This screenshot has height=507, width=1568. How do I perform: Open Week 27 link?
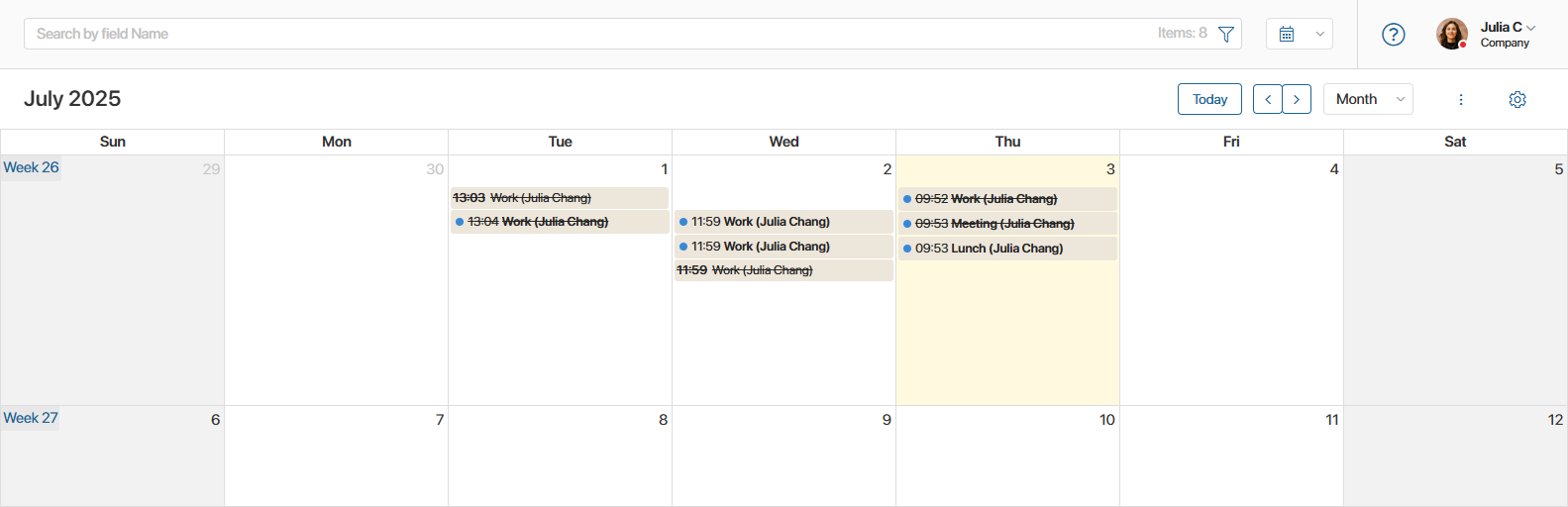coord(31,418)
